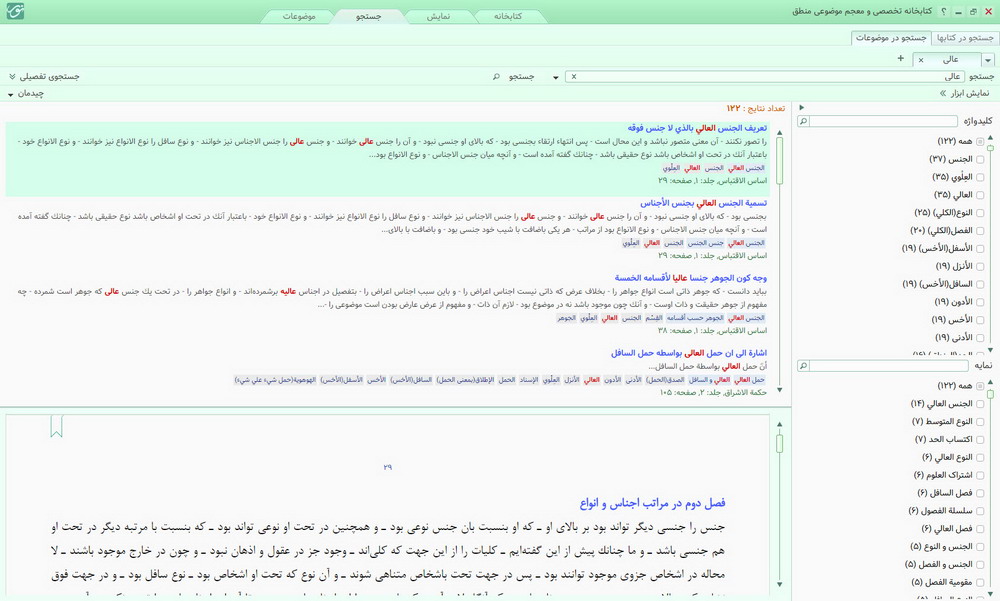Expand جستجوی تفصیلی advanced search

point(44,77)
